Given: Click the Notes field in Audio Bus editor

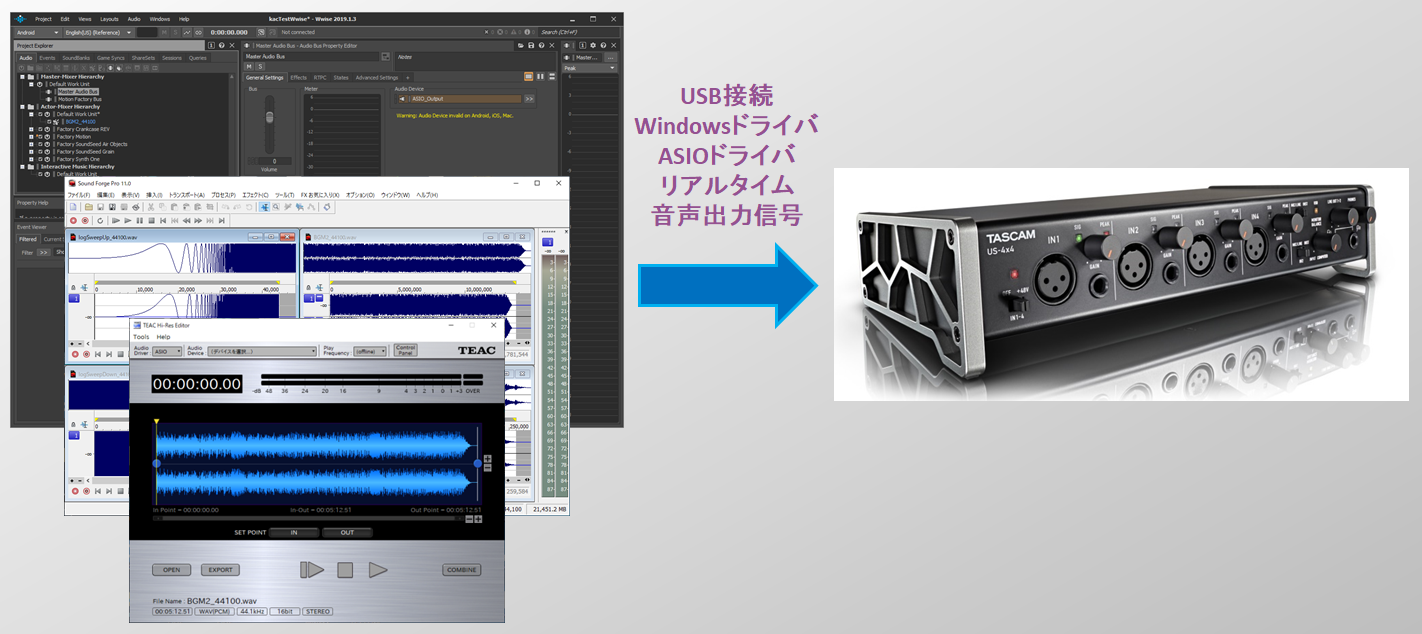Looking at the screenshot, I should pyautogui.click(x=475, y=61).
